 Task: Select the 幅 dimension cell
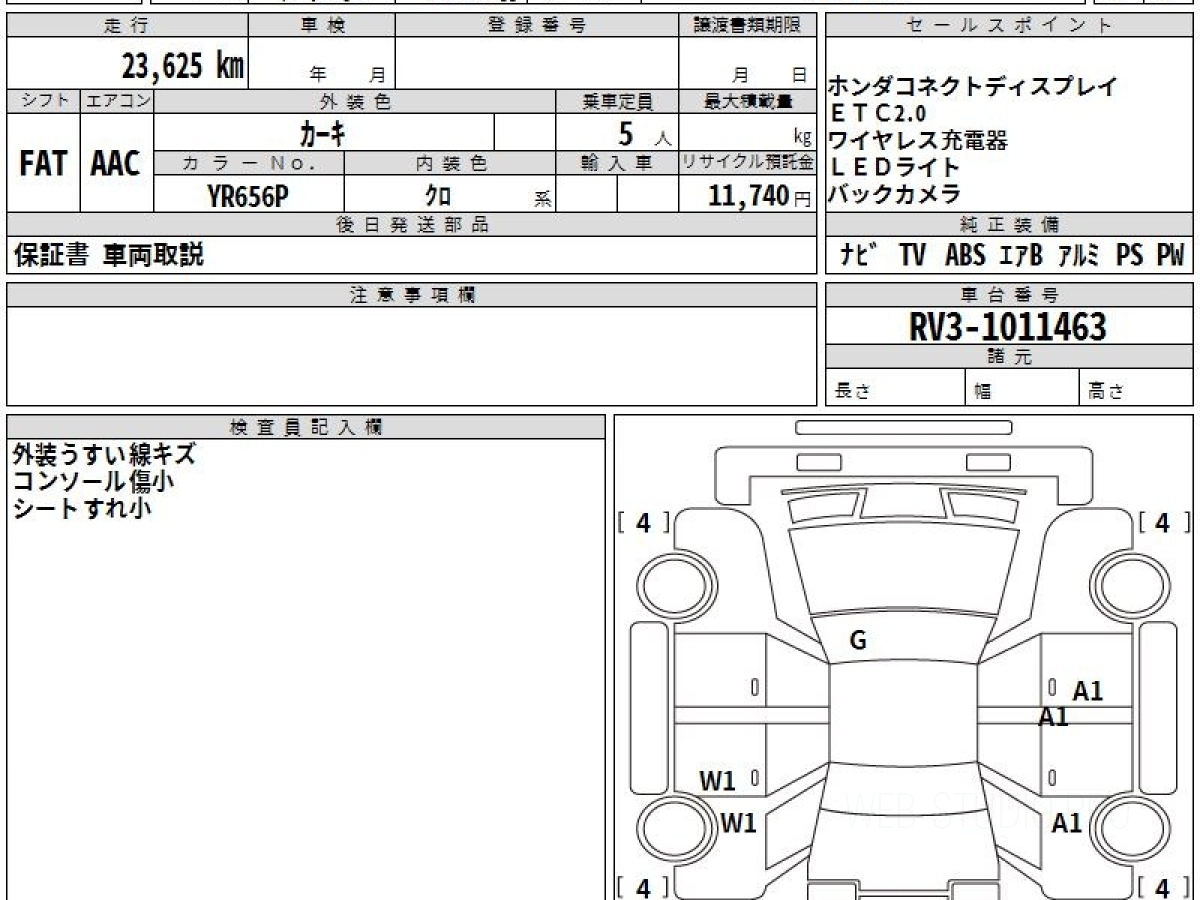[x=1022, y=389]
